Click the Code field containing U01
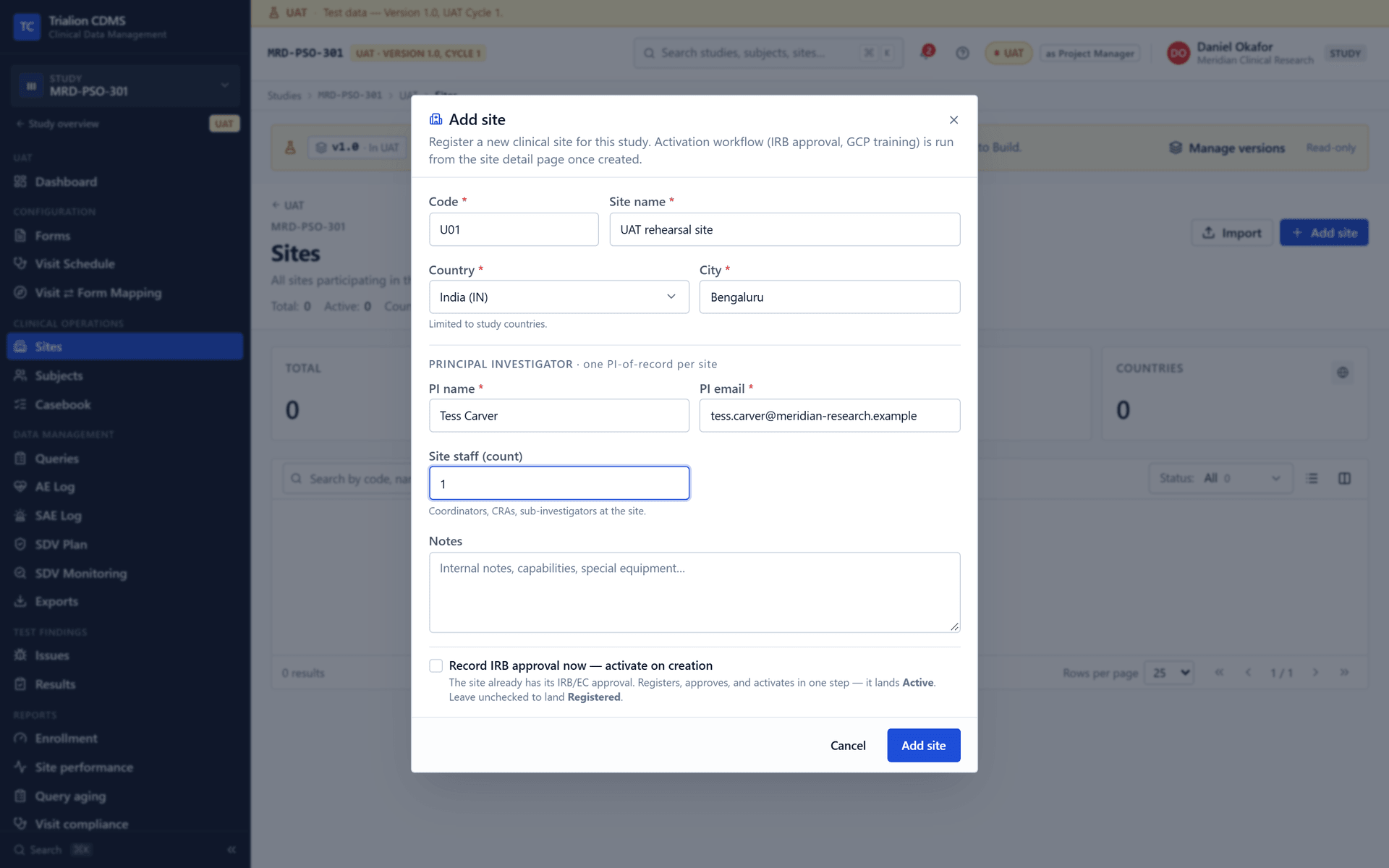 (514, 229)
